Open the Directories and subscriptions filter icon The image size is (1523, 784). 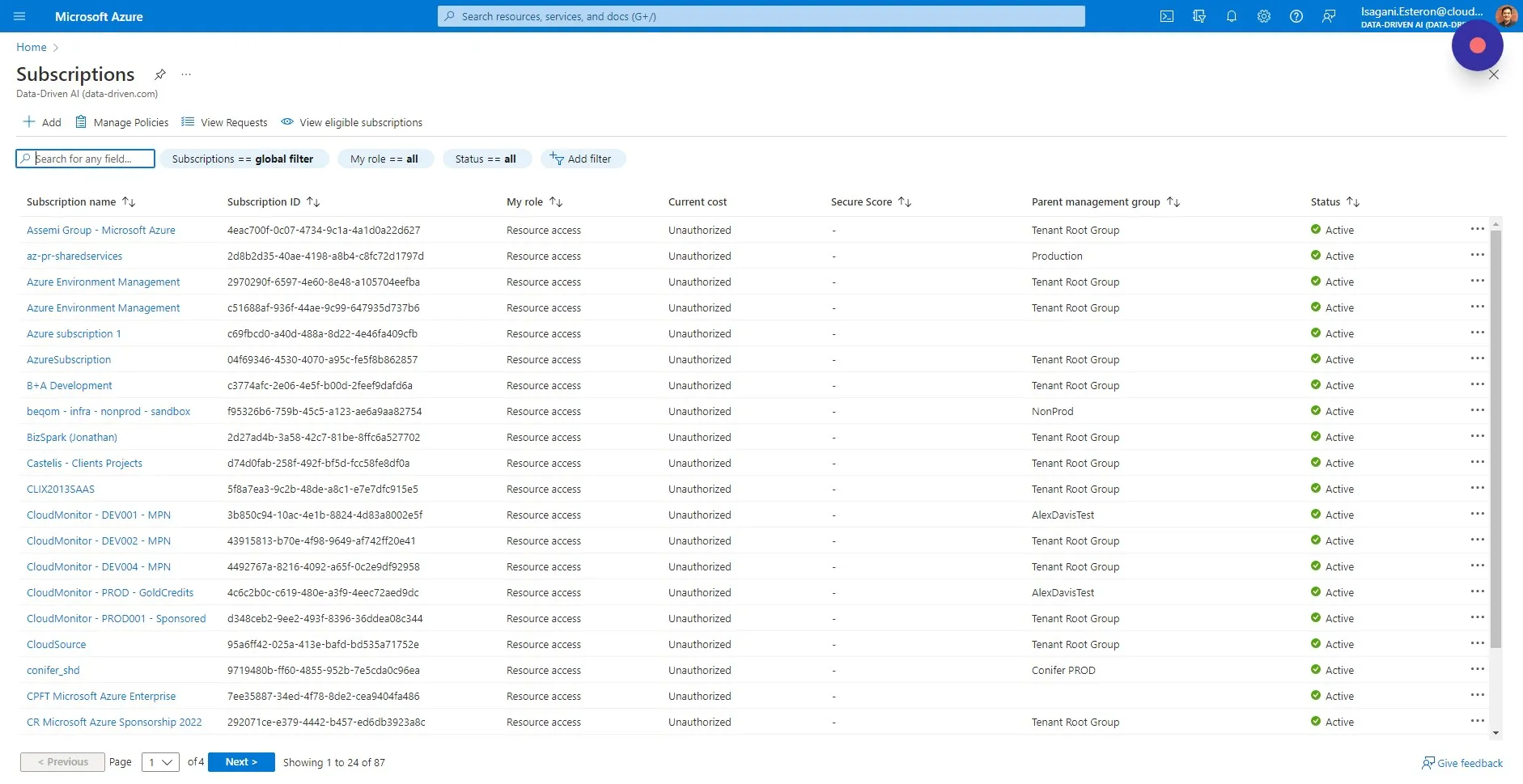(x=1199, y=16)
